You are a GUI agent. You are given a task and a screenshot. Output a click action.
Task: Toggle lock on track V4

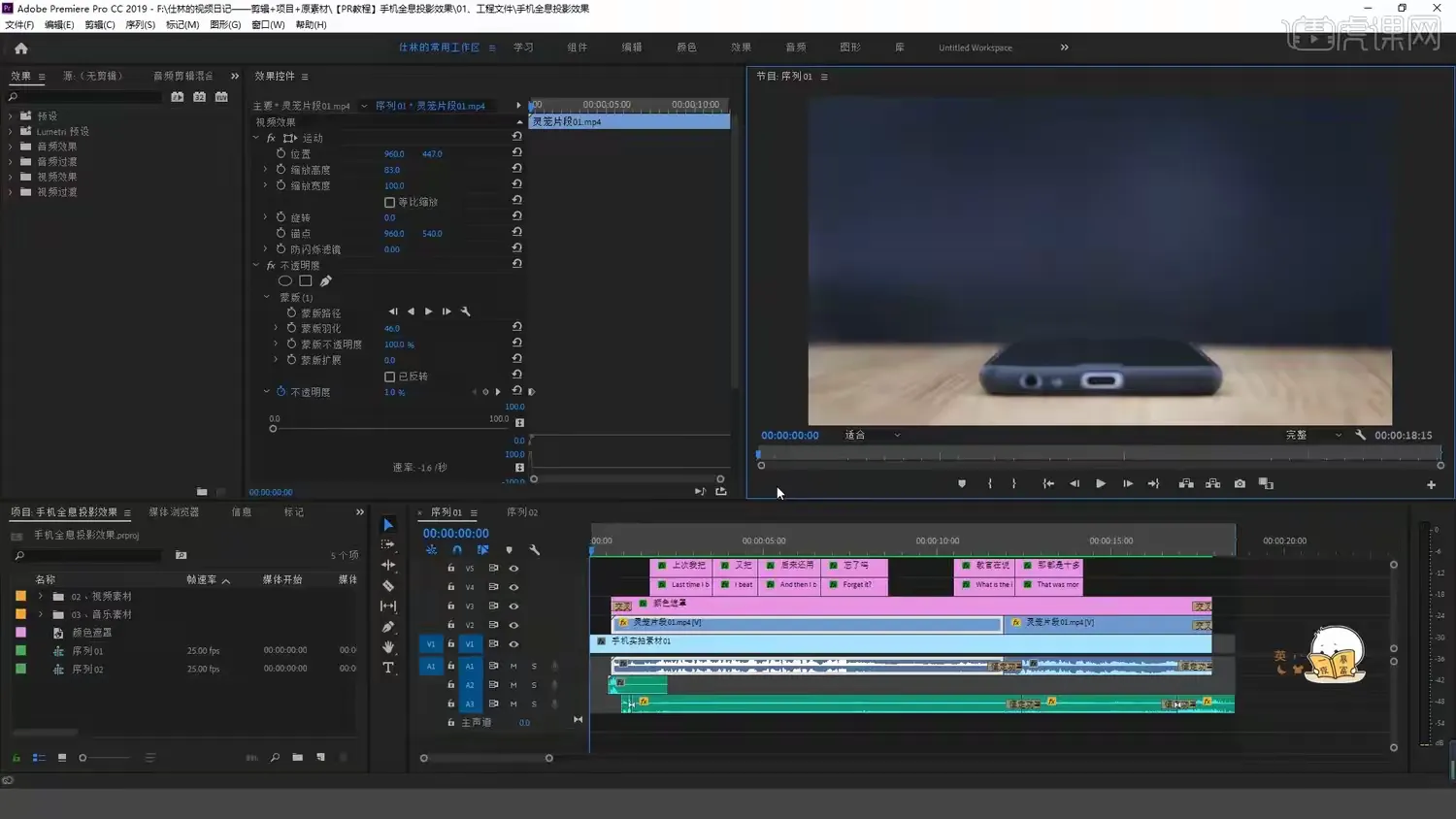click(x=450, y=587)
